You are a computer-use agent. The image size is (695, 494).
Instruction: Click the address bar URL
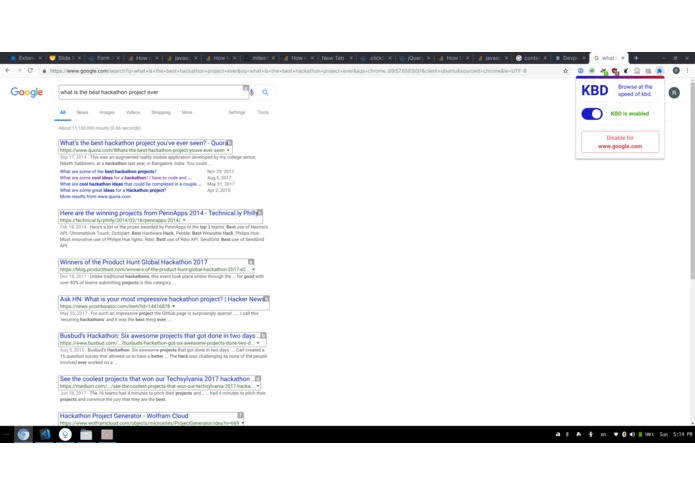click(x=288, y=71)
